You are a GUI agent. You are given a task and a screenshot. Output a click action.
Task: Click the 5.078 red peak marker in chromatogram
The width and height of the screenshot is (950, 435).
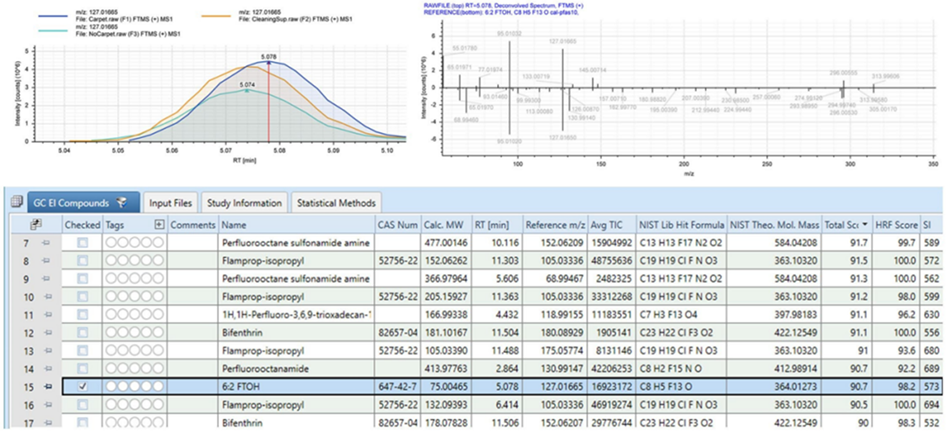pos(269,63)
